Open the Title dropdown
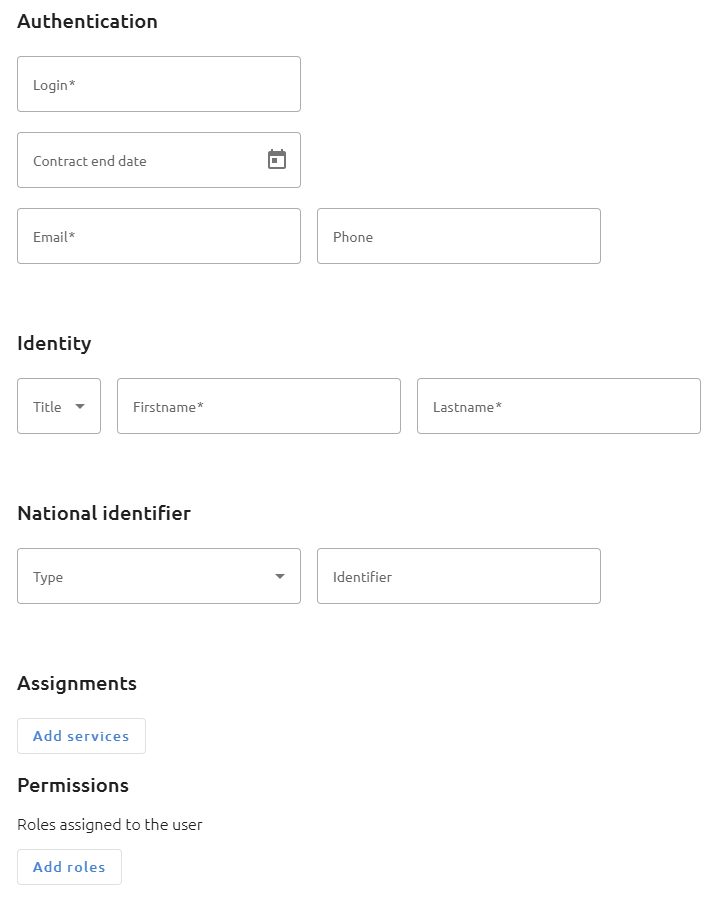Image resolution: width=719 pixels, height=898 pixels. coord(59,406)
